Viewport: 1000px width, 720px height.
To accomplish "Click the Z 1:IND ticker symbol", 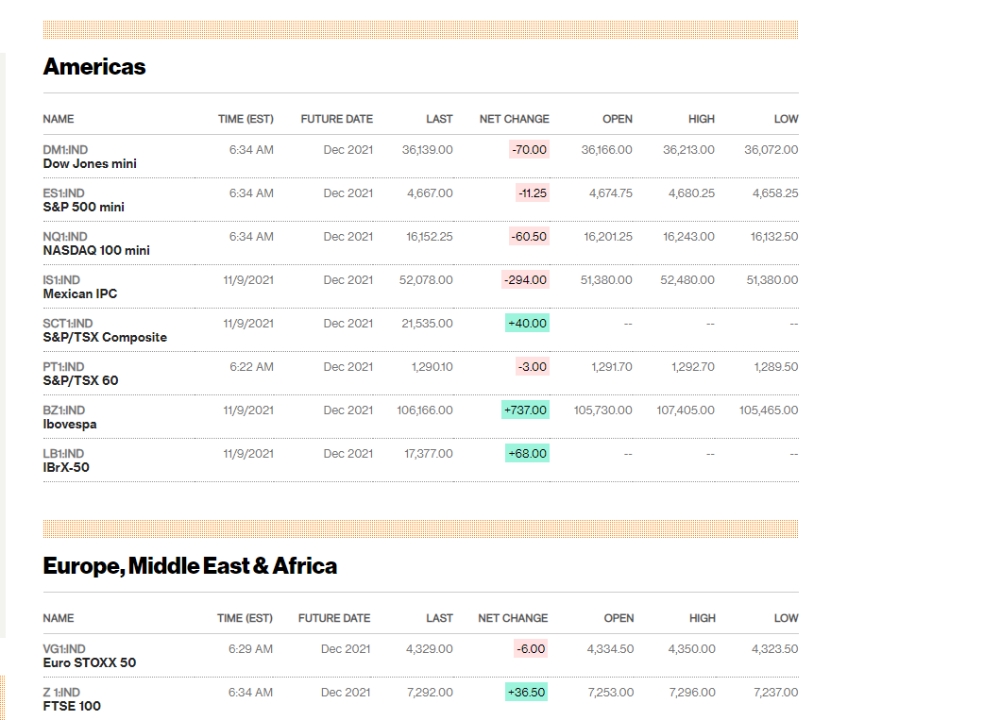I will point(61,692).
